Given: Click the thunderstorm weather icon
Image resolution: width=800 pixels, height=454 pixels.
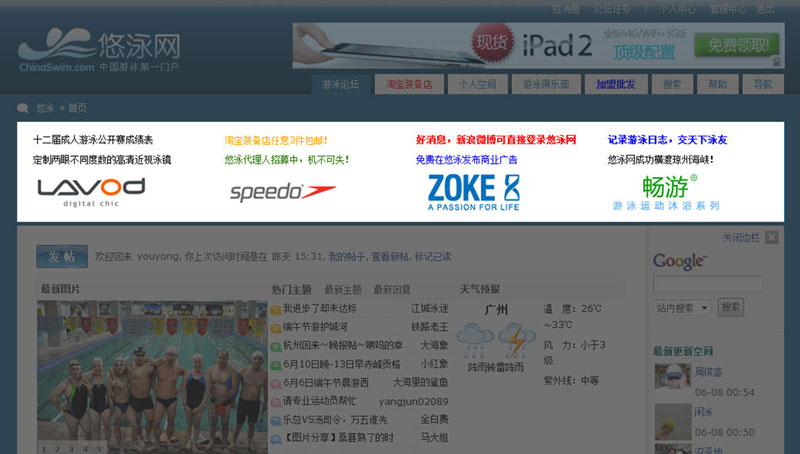Looking at the screenshot, I should coord(516,340).
